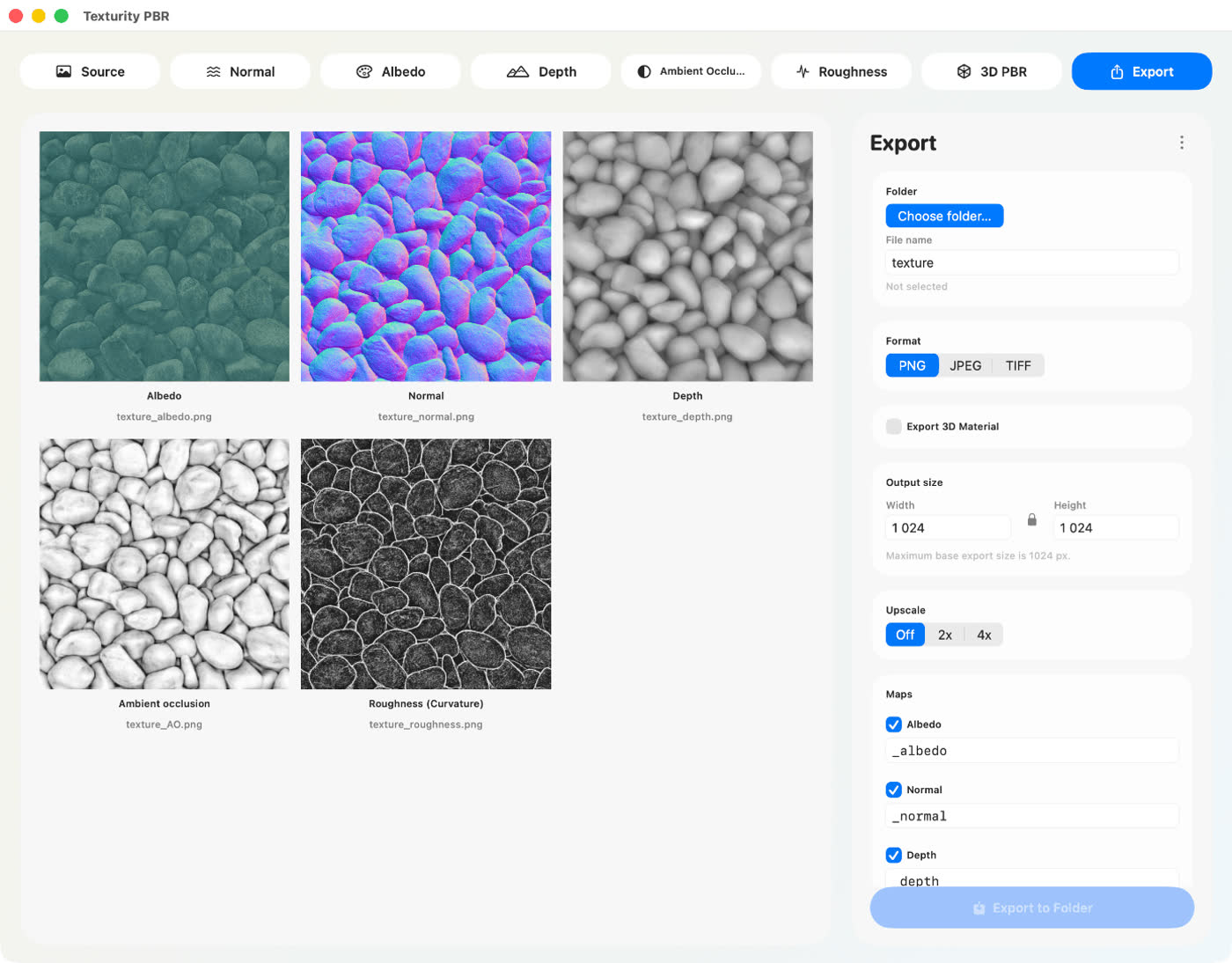1232x963 pixels.
Task: Uncheck the Albedo map checkbox
Action: tap(893, 724)
